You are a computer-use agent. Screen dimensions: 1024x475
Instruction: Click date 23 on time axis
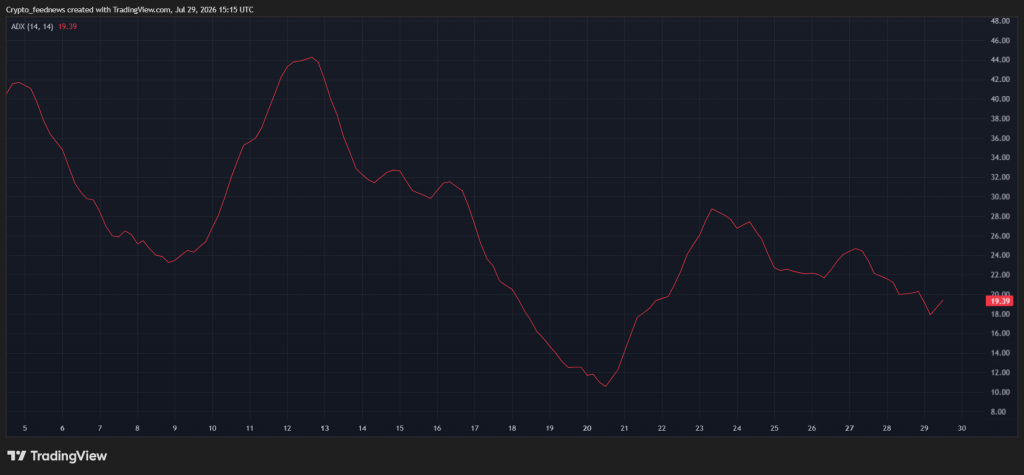(x=699, y=429)
